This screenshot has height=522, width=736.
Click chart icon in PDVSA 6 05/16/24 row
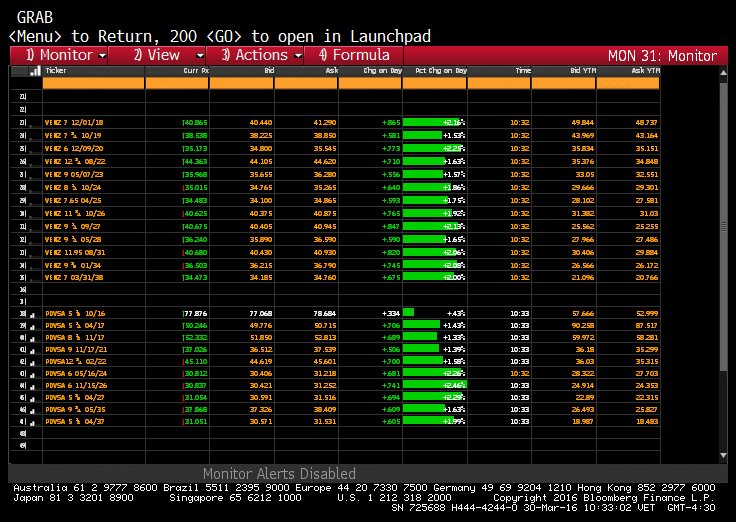tap(32, 375)
